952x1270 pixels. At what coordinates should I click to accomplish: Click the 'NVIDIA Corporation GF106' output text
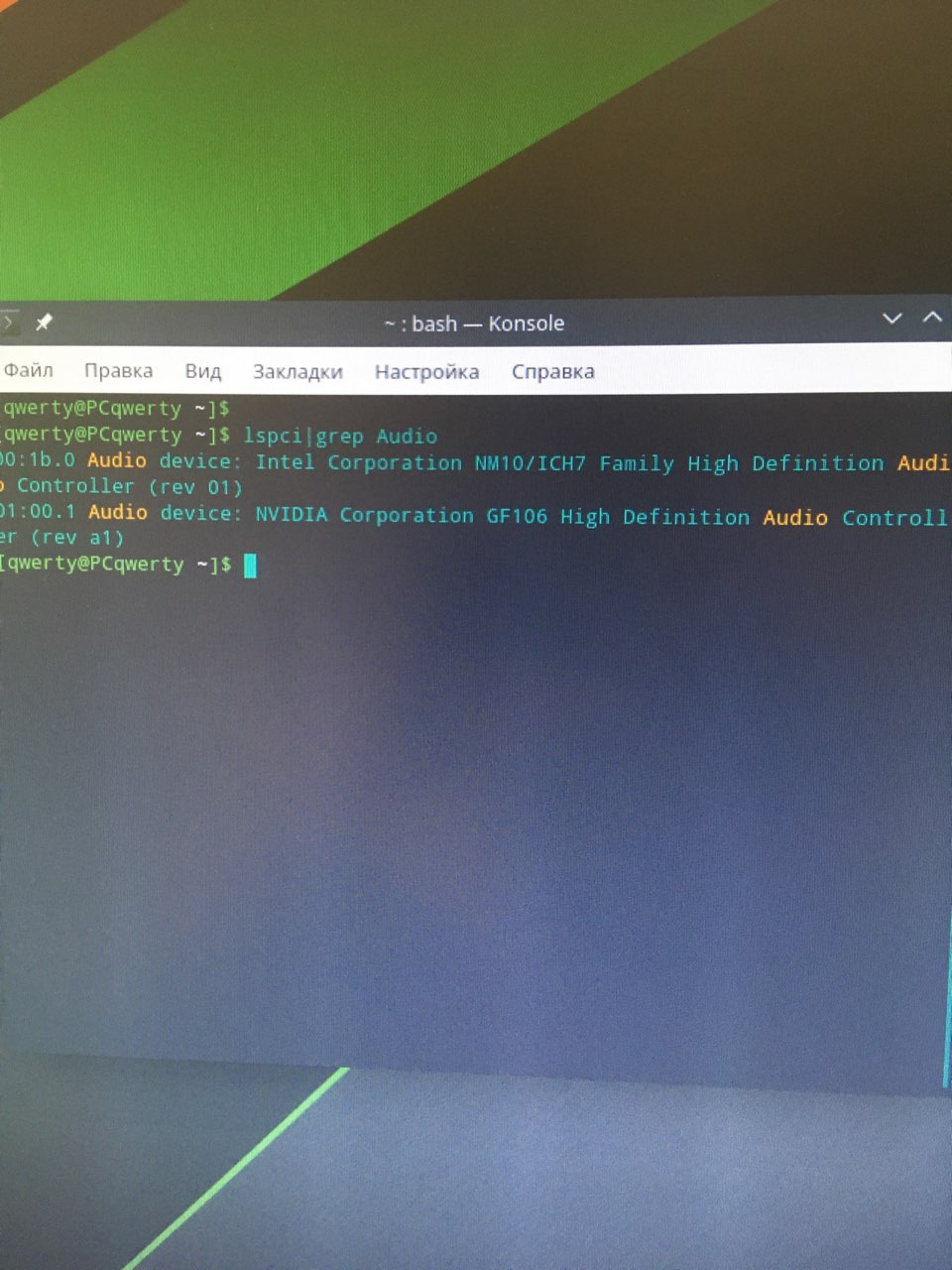click(401, 515)
